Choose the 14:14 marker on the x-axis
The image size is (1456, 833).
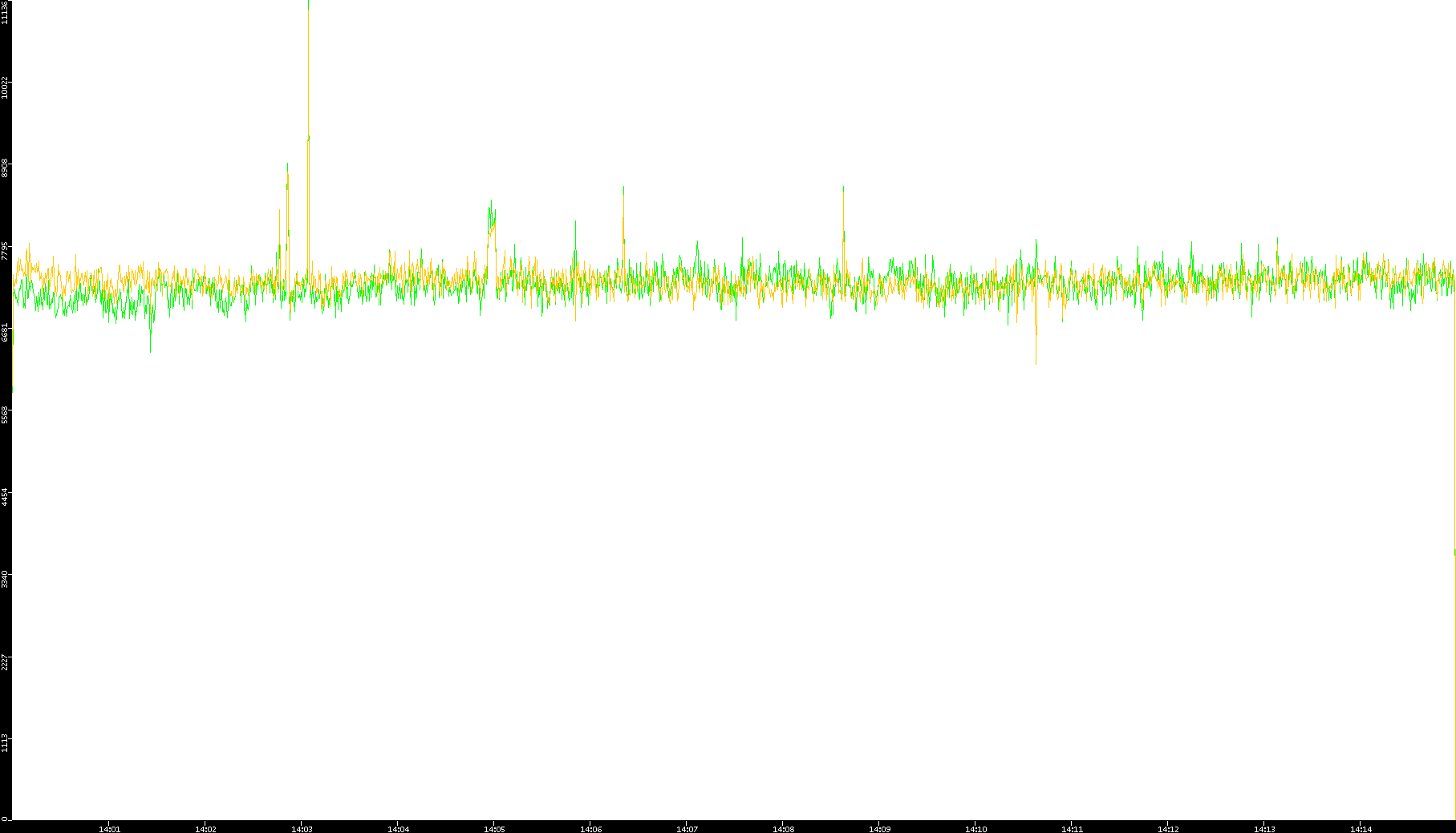1361,828
